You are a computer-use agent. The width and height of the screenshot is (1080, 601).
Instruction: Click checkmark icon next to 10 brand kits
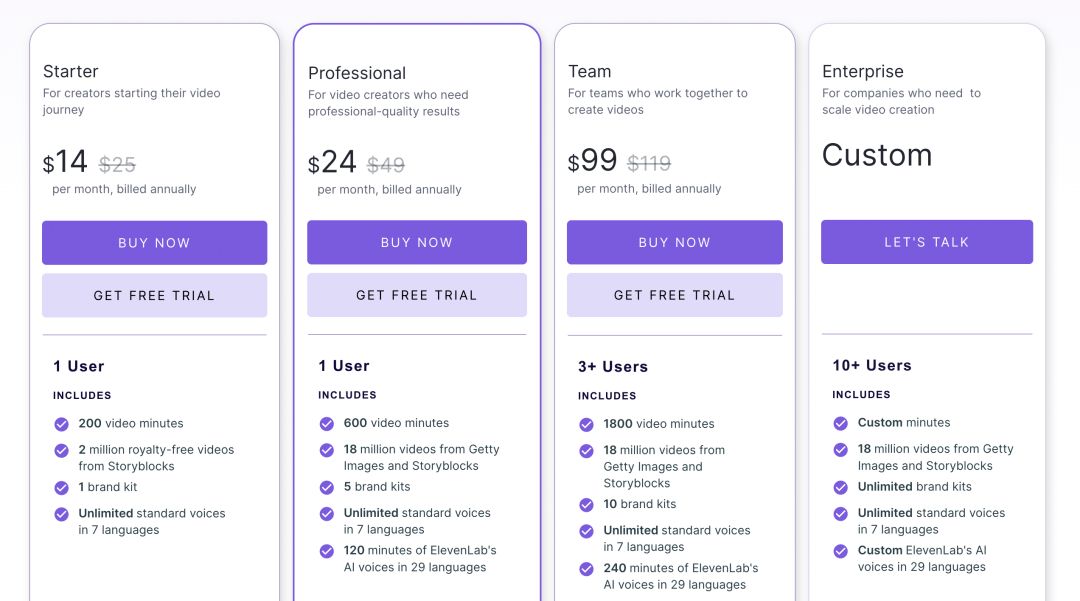586,505
